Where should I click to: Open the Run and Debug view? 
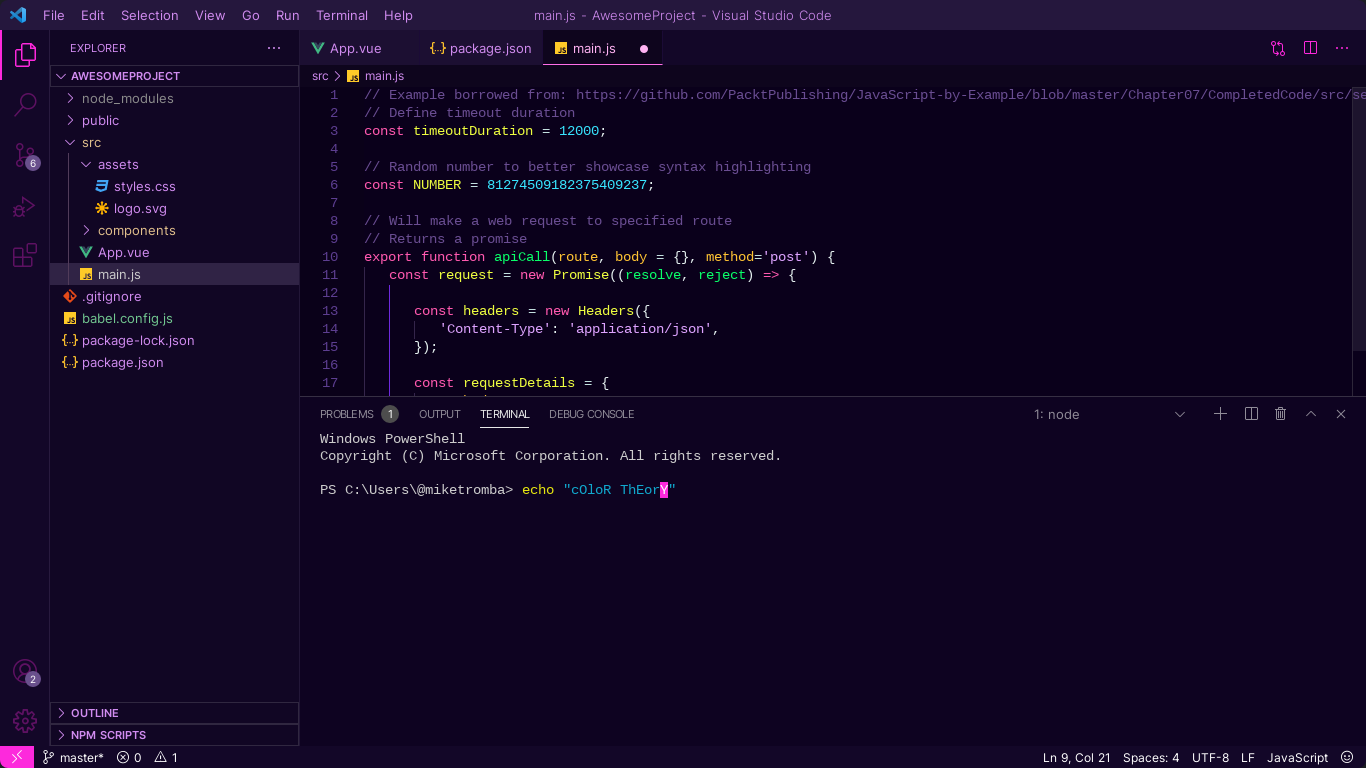point(25,207)
